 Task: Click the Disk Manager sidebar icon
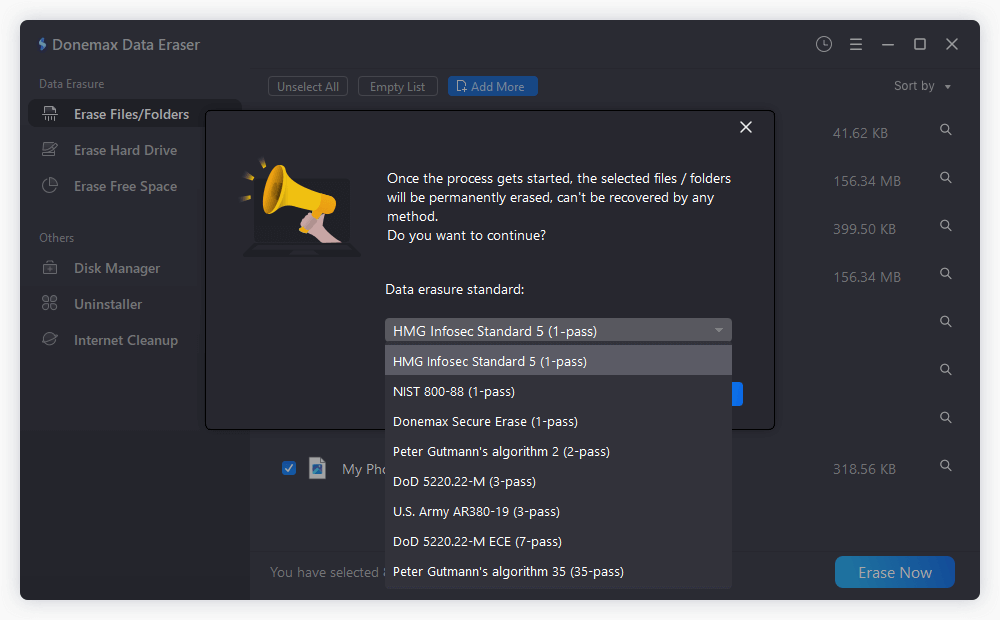[x=50, y=268]
